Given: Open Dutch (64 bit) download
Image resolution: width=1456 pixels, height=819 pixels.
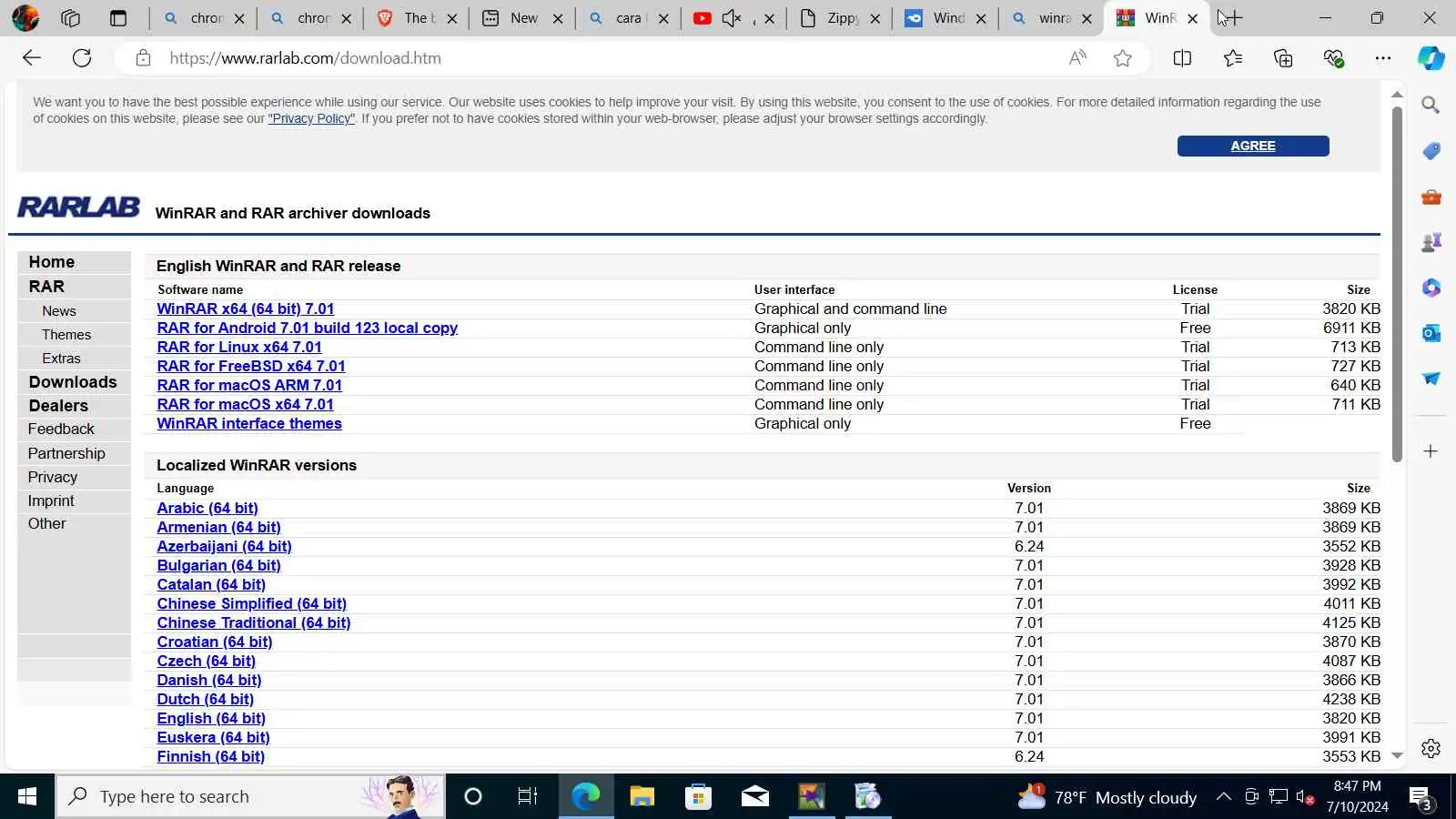Looking at the screenshot, I should 205,700.
